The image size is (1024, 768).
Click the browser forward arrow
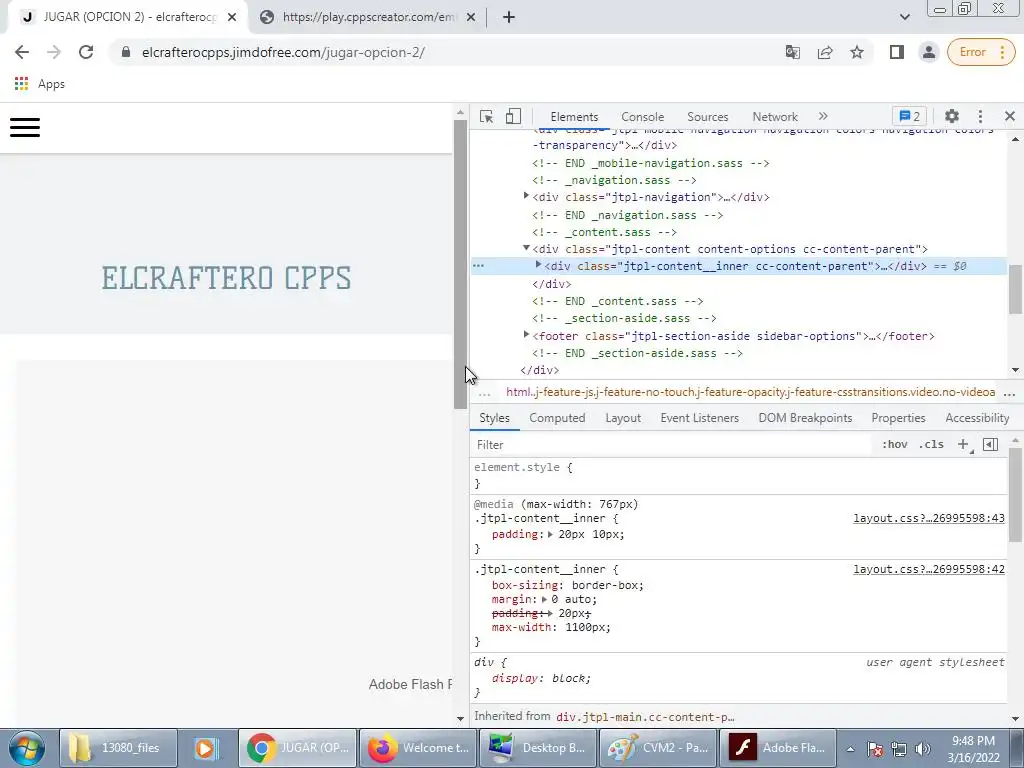pyautogui.click(x=54, y=52)
